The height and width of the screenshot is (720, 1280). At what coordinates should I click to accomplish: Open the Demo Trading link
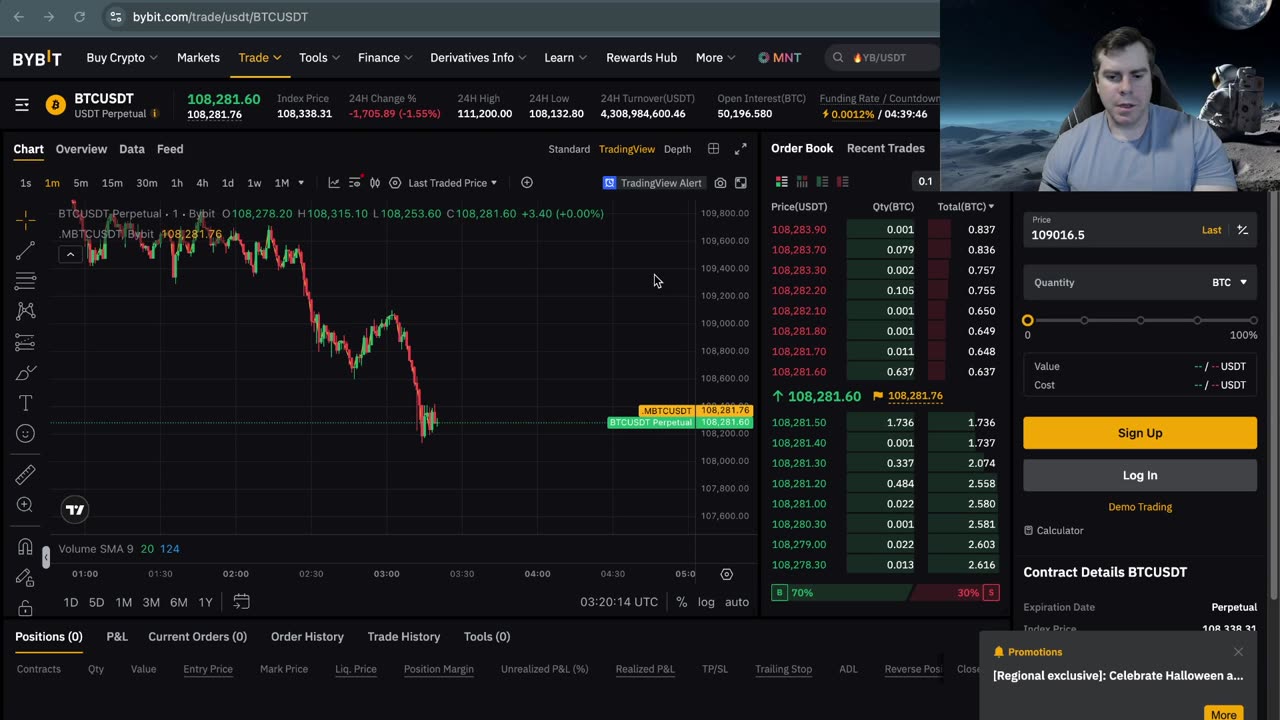click(x=1140, y=507)
